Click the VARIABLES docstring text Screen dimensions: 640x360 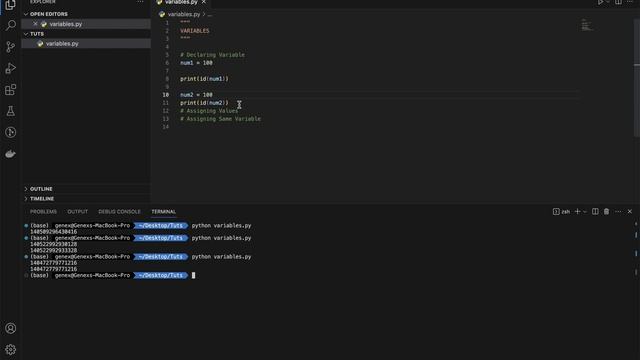tap(195, 31)
